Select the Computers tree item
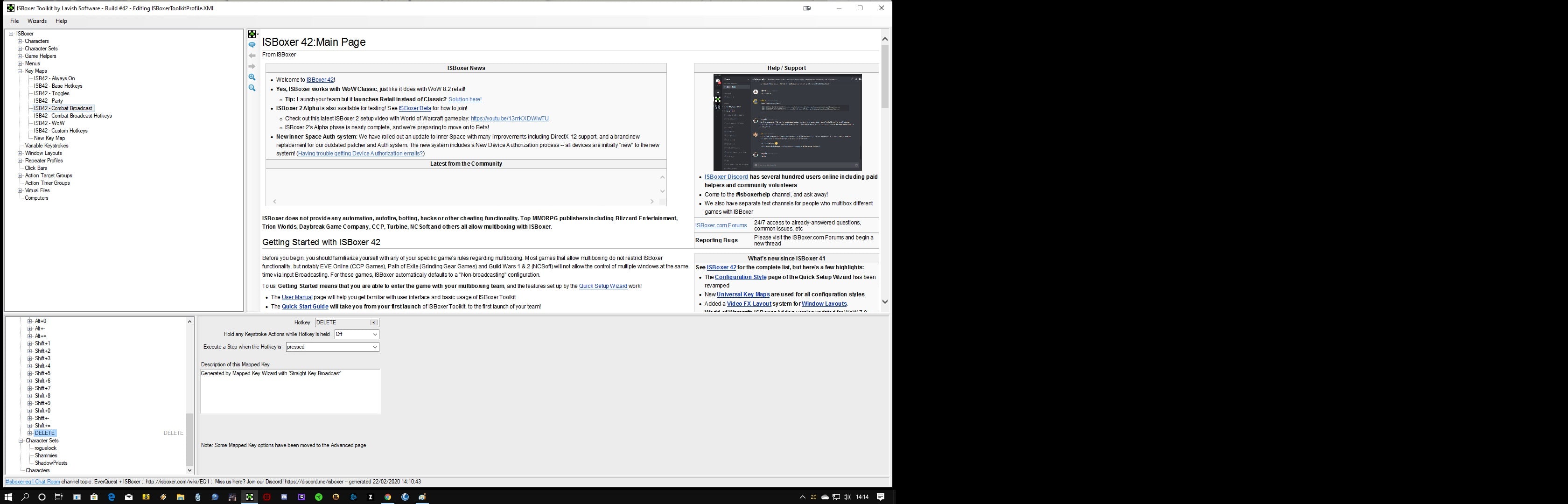This screenshot has width=1568, height=504. point(36,198)
